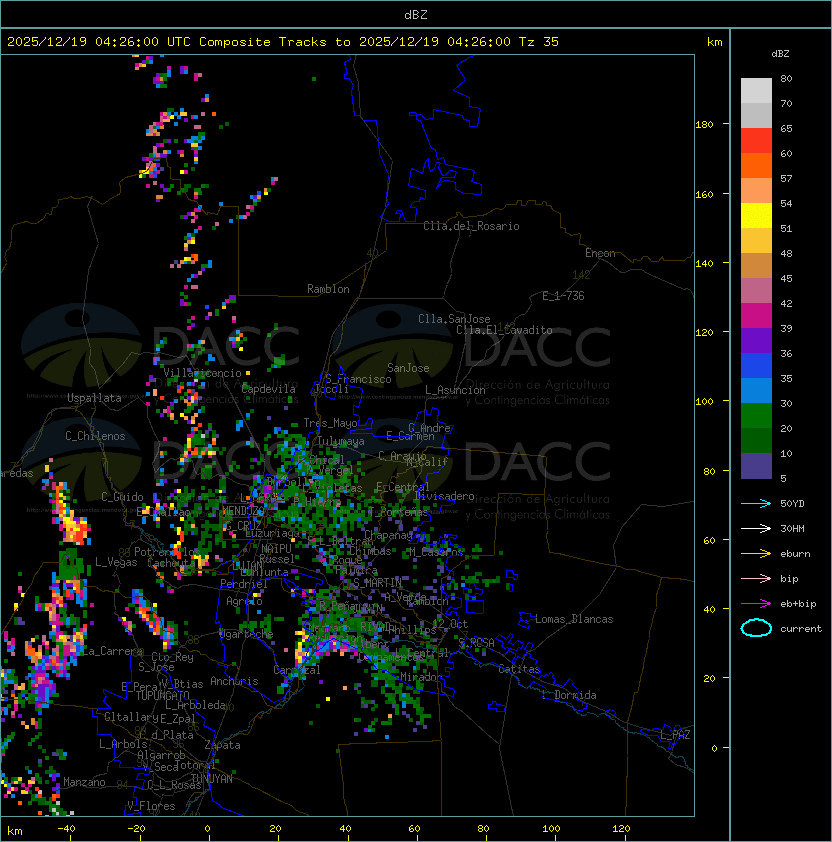Image resolution: width=832 pixels, height=842 pixels.
Task: Click the Perdriel label
Action: tap(244, 583)
